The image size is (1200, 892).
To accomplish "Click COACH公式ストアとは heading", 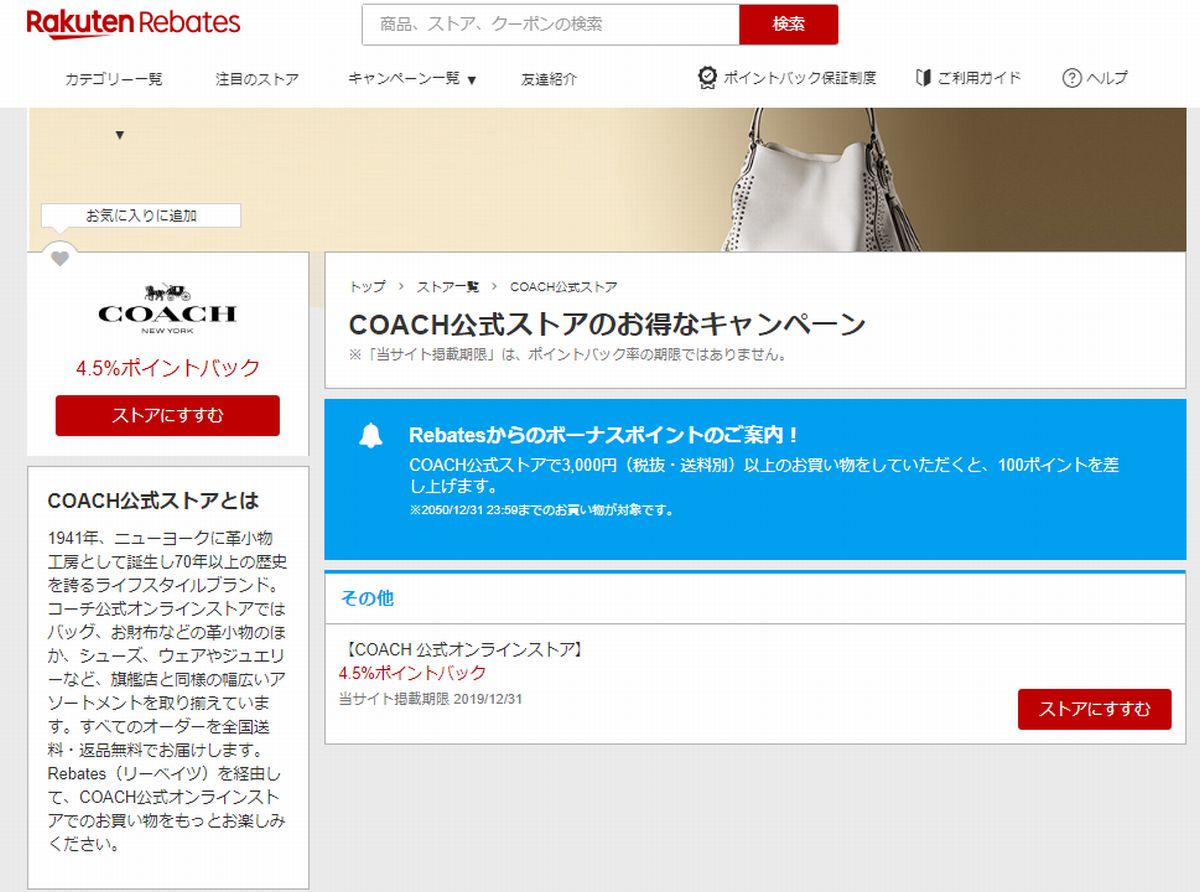I will point(153,500).
